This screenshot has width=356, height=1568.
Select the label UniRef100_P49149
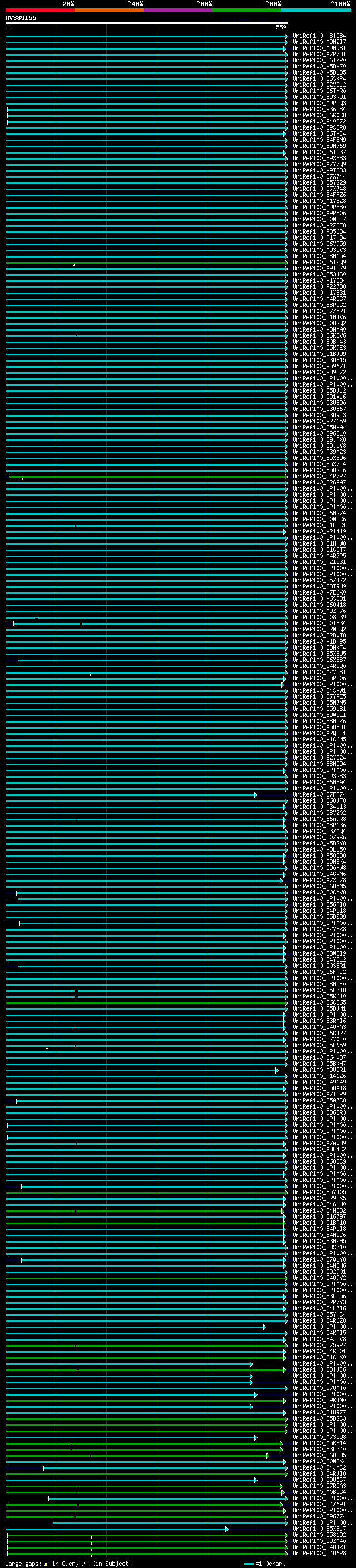coord(319,1082)
